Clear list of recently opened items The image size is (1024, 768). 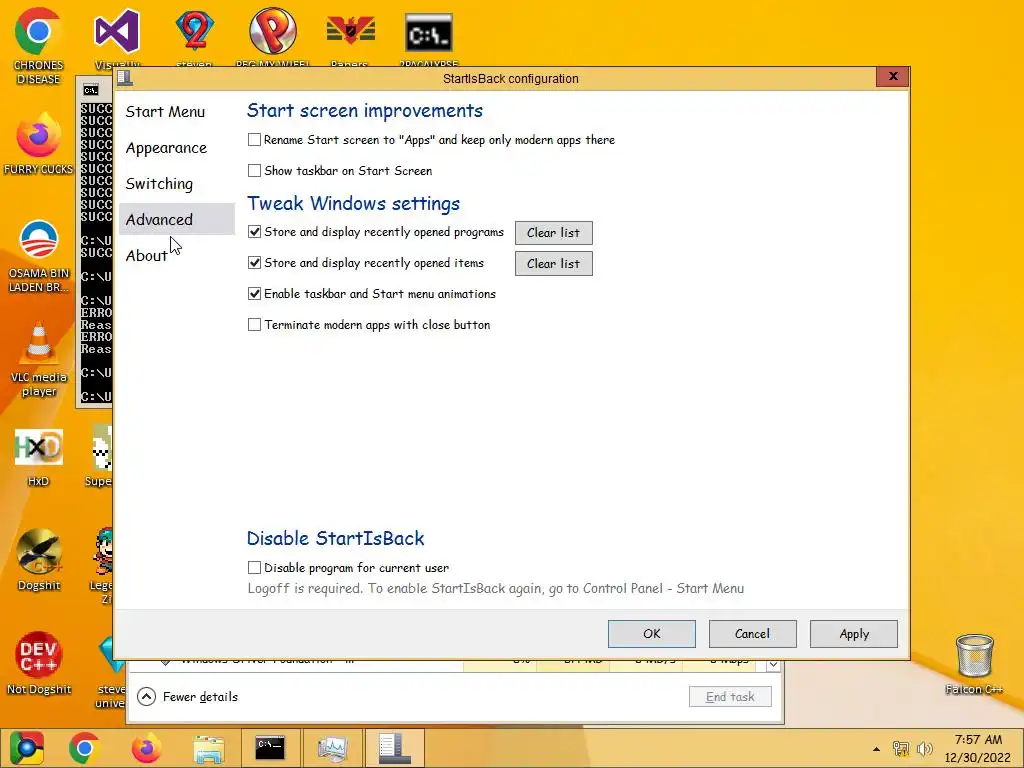click(x=553, y=264)
